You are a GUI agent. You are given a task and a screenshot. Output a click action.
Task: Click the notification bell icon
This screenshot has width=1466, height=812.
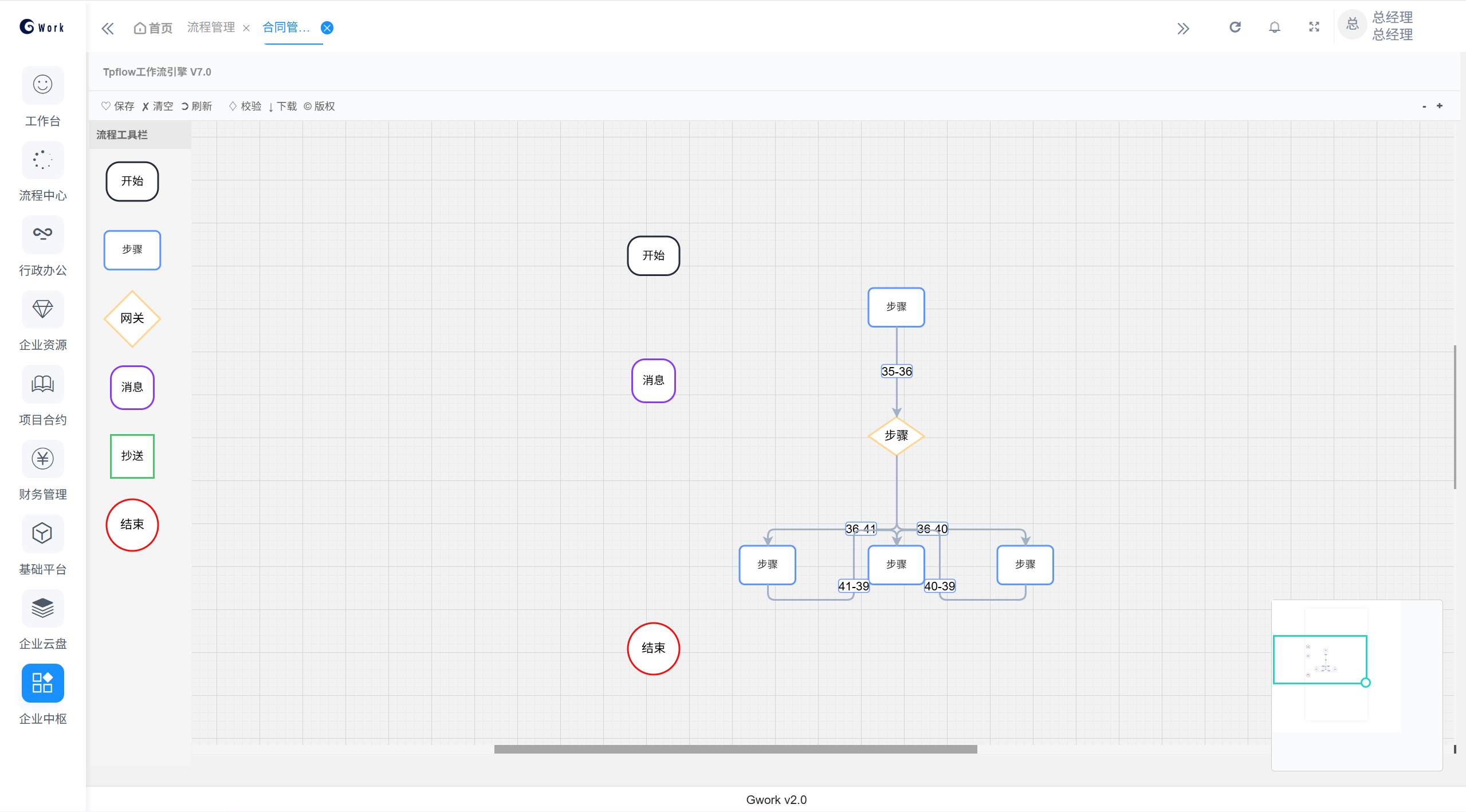point(1274,27)
